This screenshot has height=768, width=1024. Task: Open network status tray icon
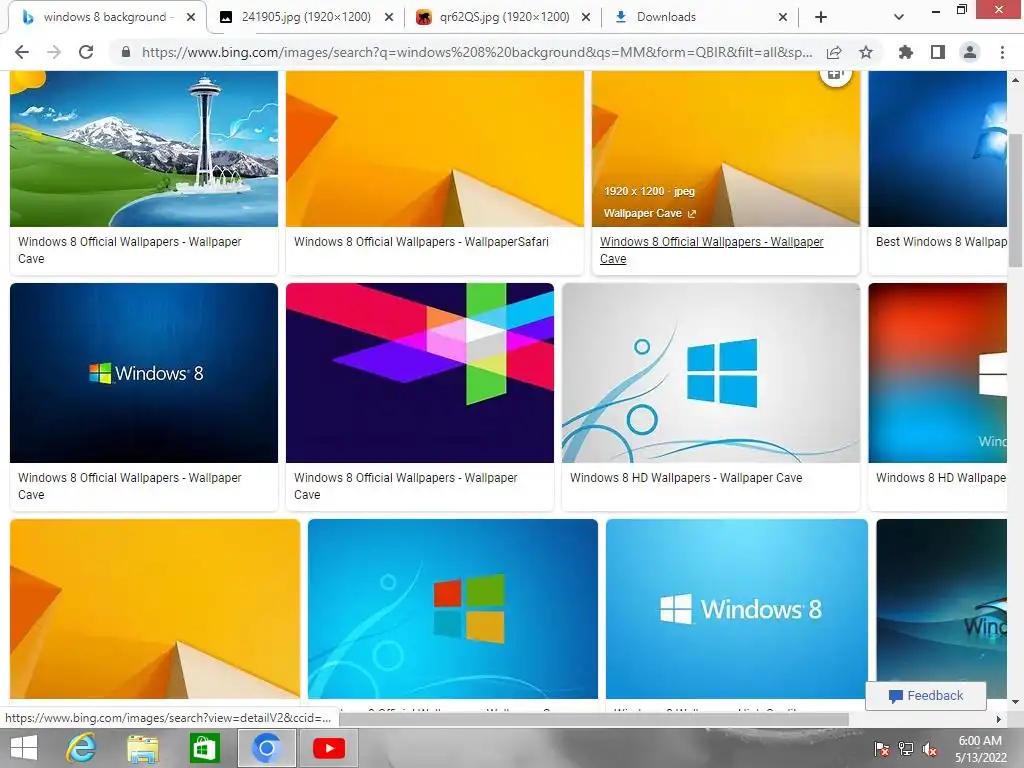tap(906, 749)
